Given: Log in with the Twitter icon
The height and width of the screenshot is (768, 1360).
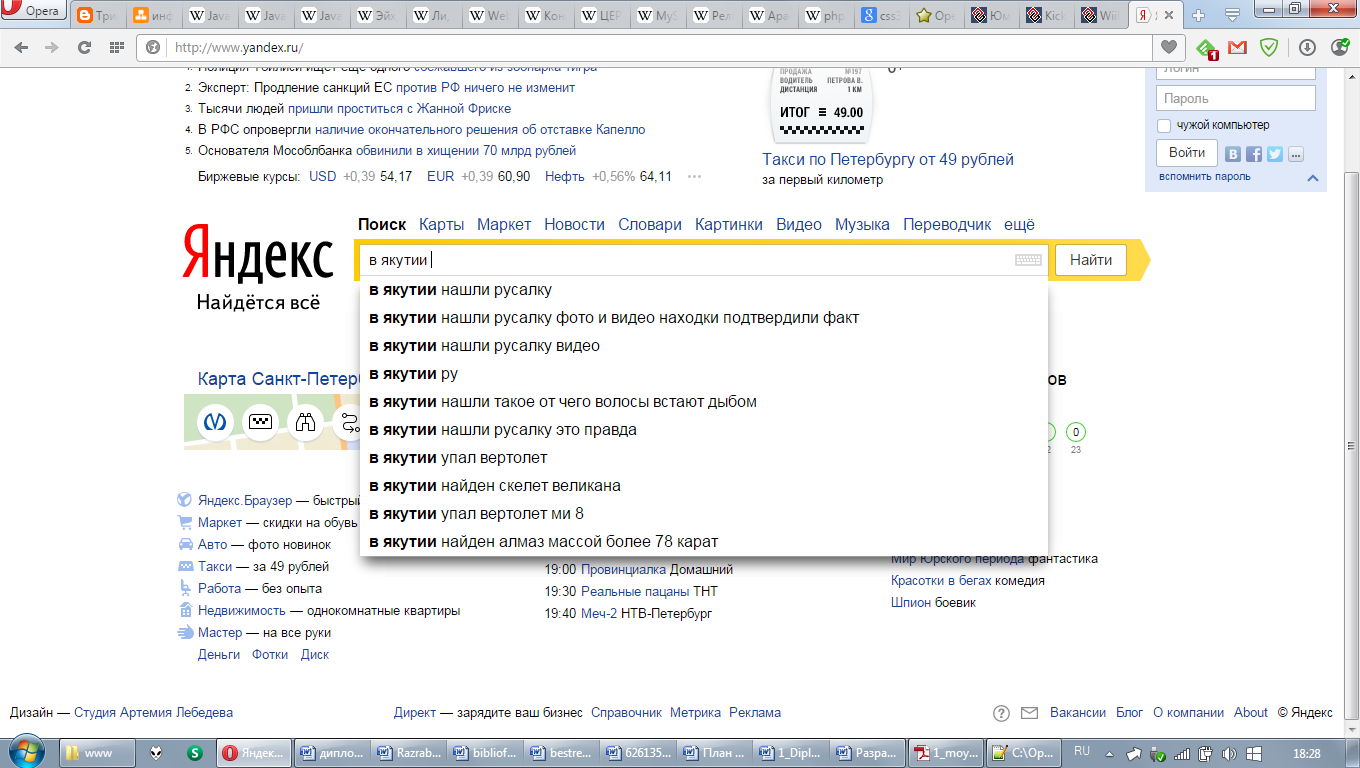Looking at the screenshot, I should (1275, 154).
